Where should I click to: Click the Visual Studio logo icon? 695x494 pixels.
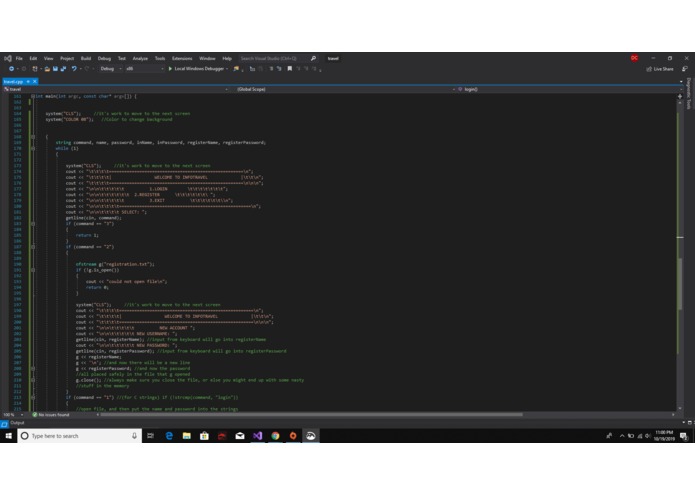point(8,58)
